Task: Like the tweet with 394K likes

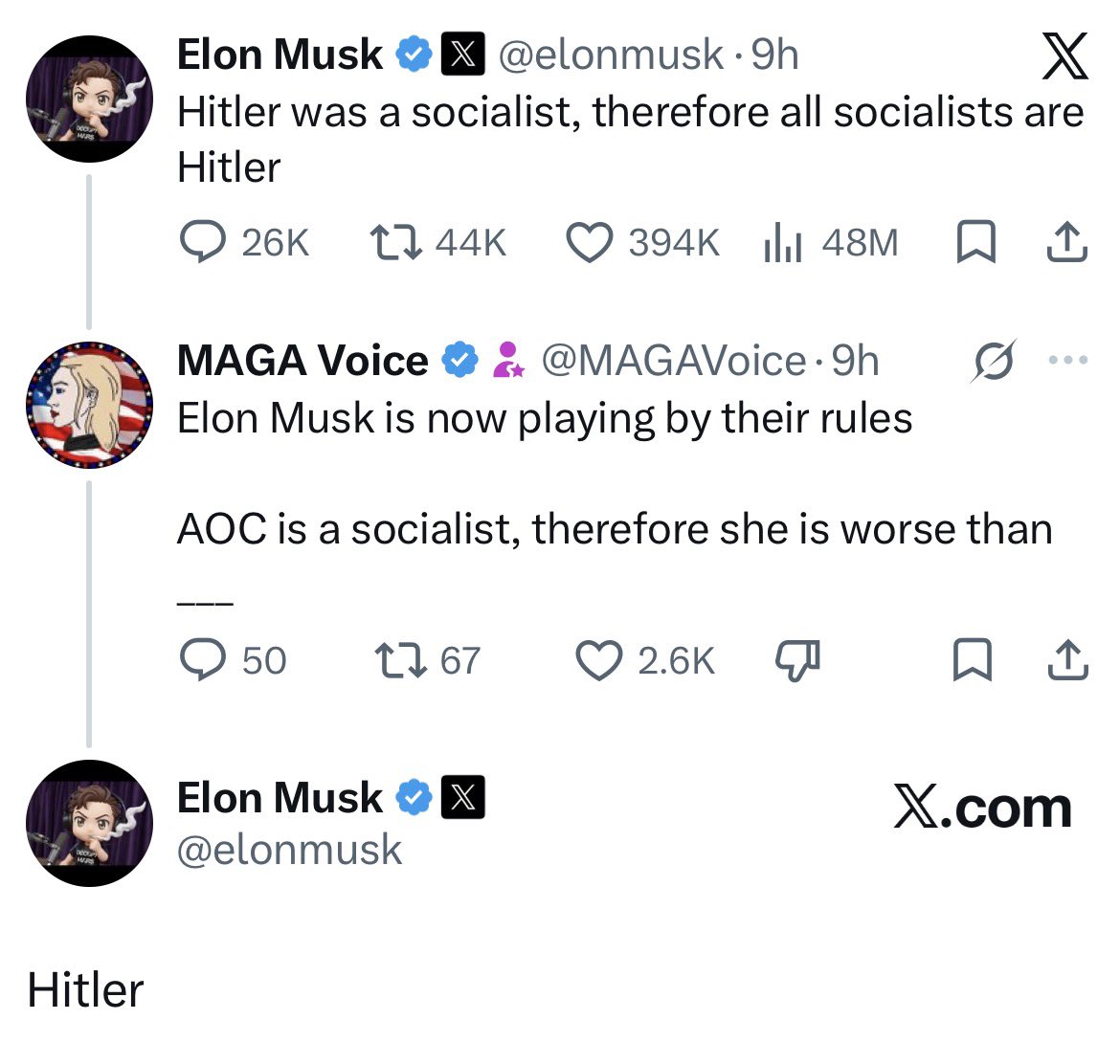Action: pos(590,242)
